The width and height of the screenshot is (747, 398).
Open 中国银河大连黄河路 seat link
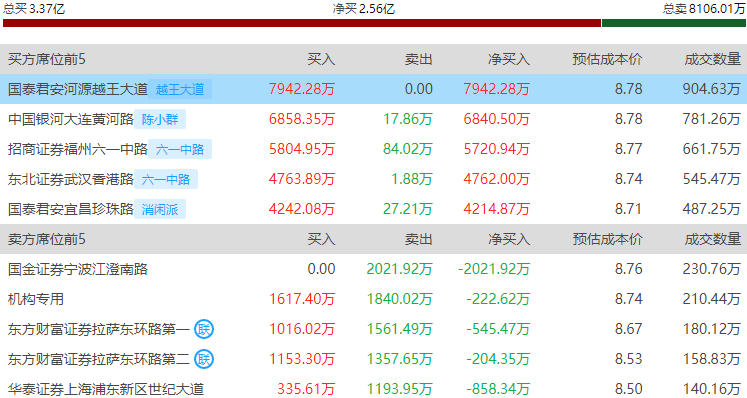(71, 119)
